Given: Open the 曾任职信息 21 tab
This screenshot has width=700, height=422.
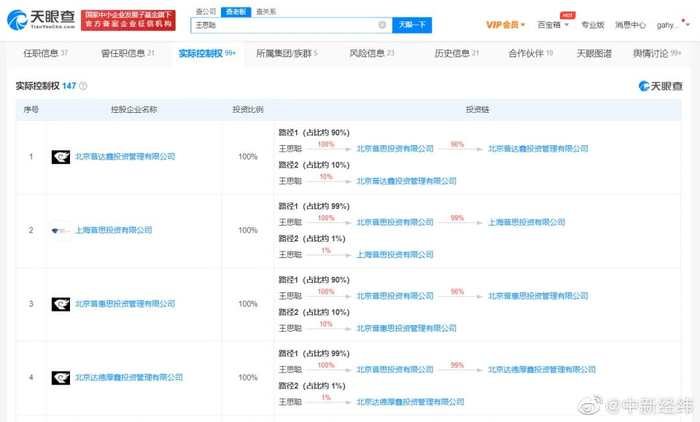Looking at the screenshot, I should click(128, 53).
